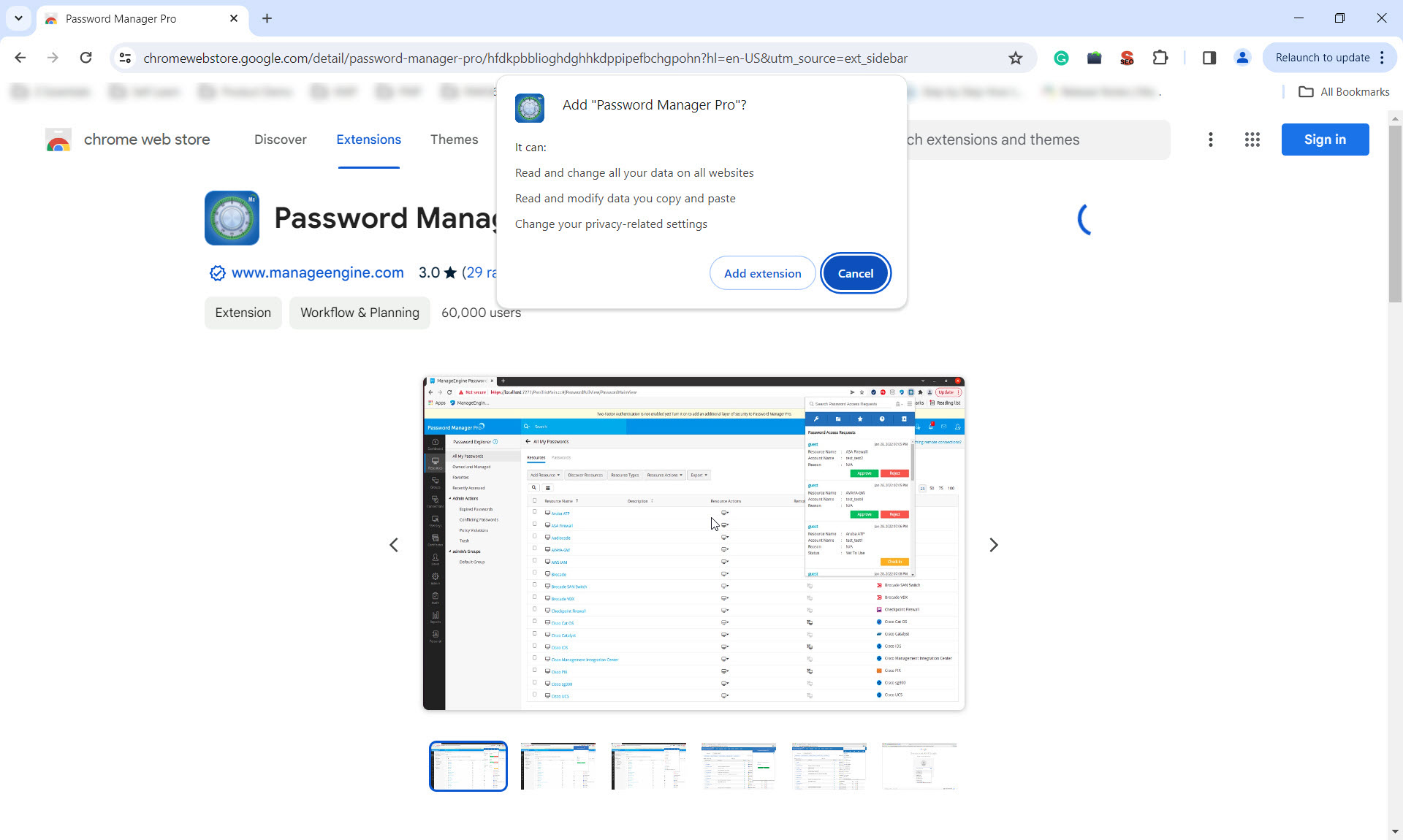Click the Add extension button
This screenshot has width=1403, height=840.
[x=762, y=273]
